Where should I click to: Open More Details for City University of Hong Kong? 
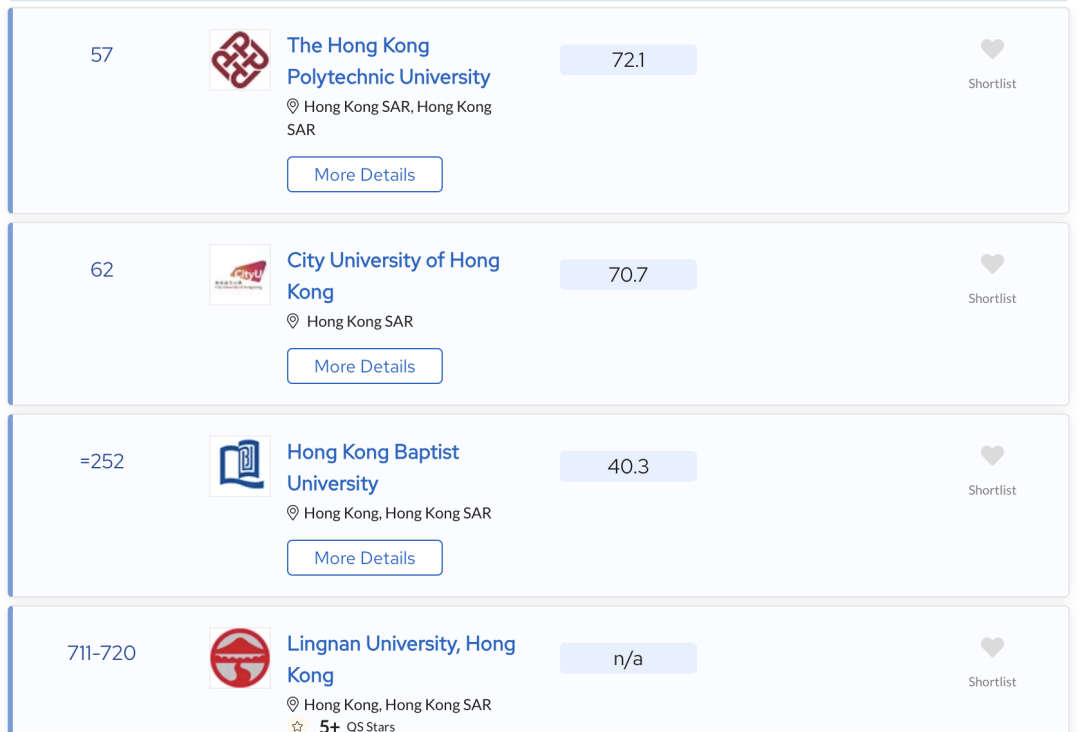click(x=365, y=366)
